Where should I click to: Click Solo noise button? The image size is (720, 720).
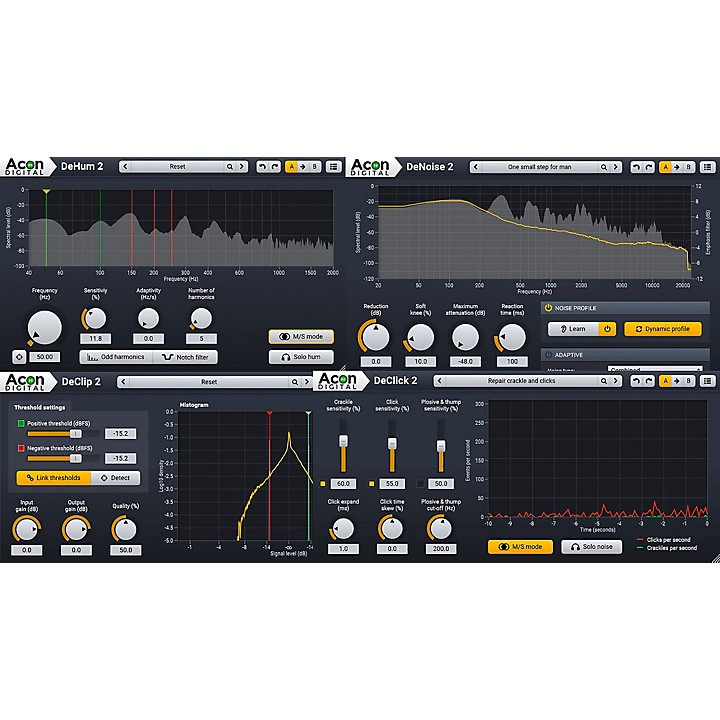point(592,547)
